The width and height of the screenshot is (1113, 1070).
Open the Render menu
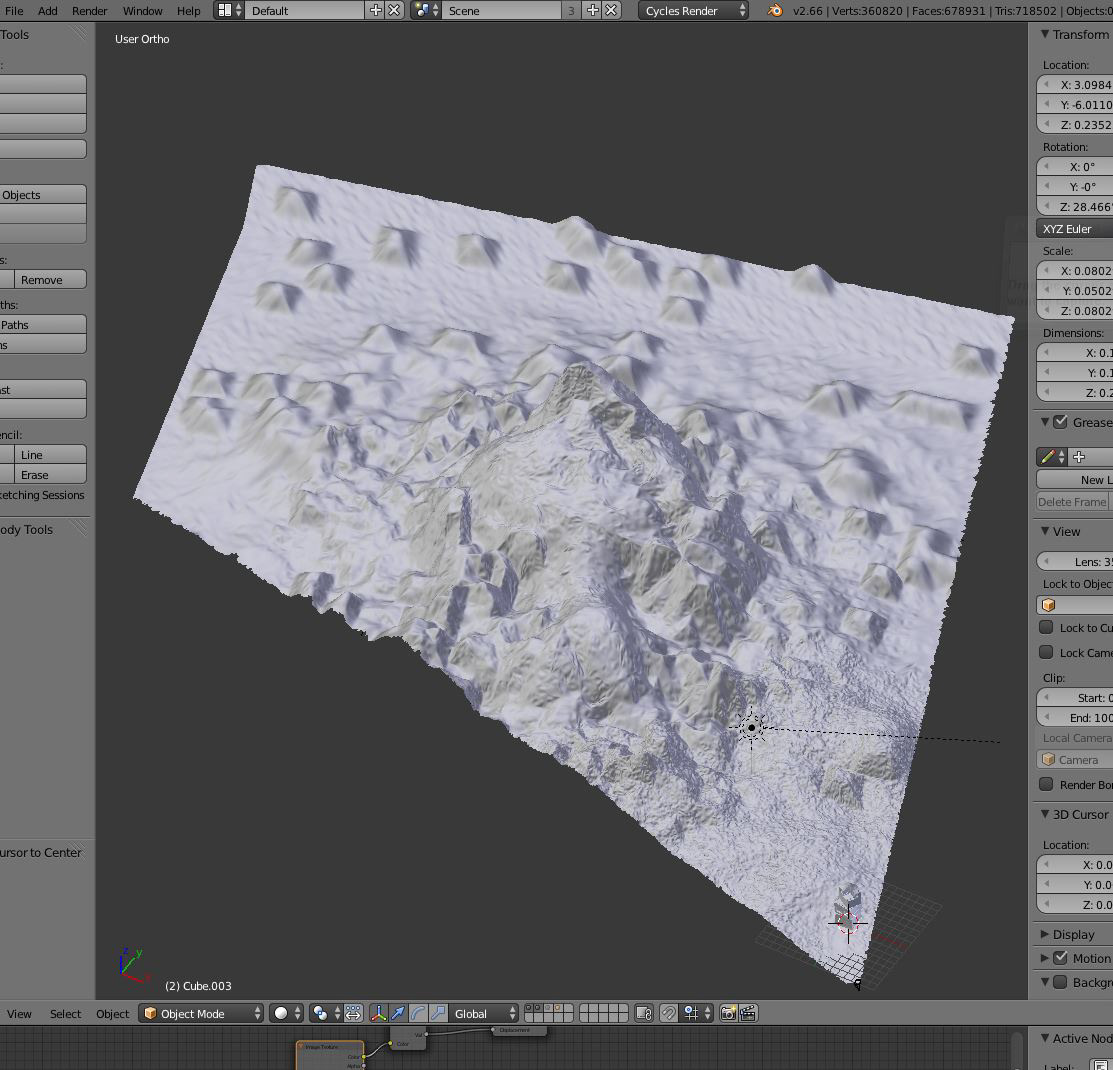[89, 11]
